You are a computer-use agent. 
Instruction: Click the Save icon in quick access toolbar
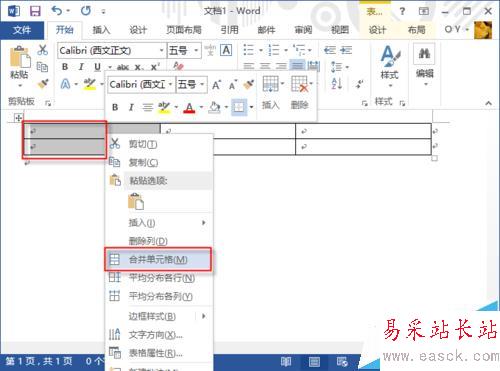[x=35, y=11]
